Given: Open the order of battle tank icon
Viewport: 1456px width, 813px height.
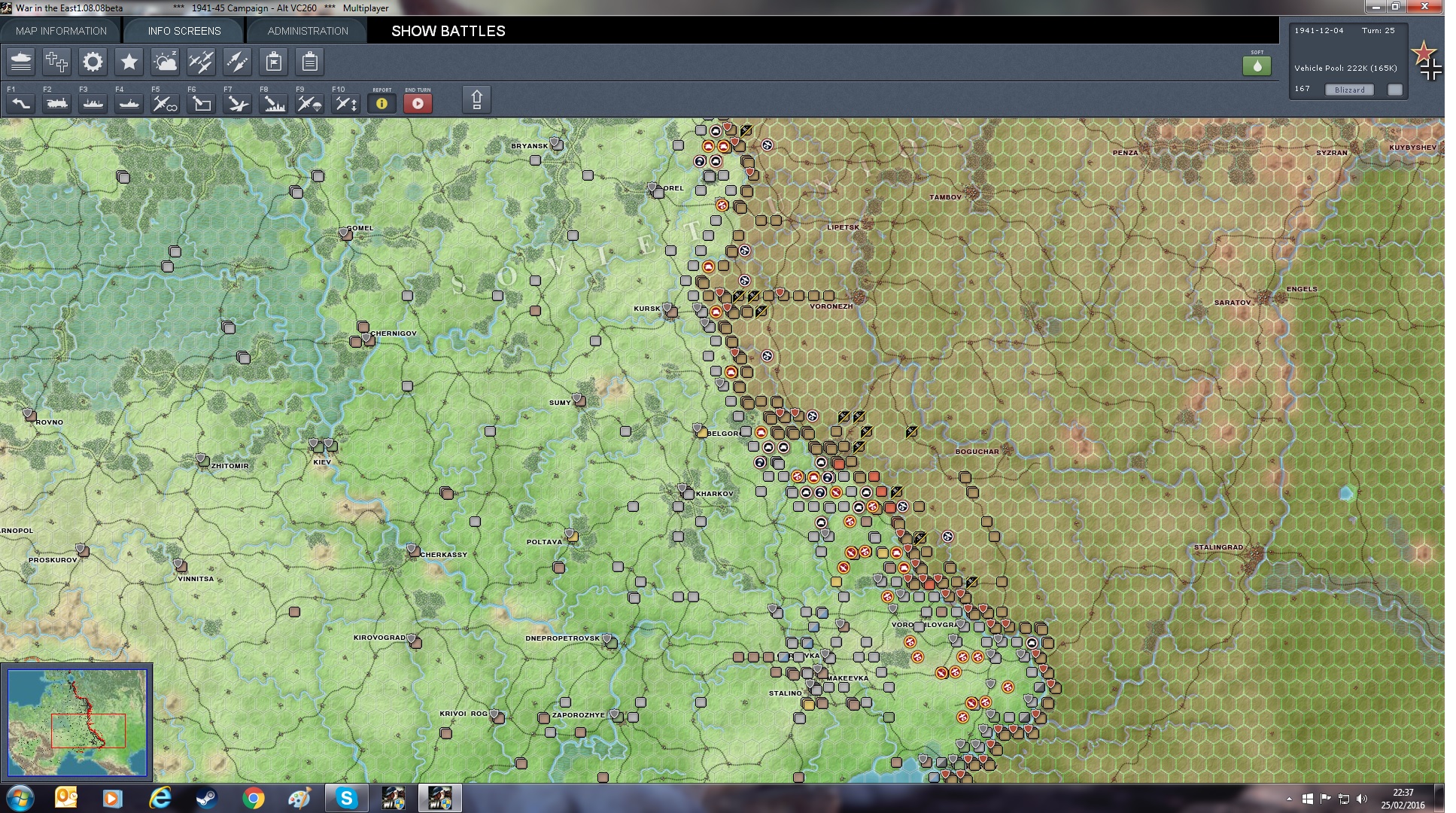Looking at the screenshot, I should (x=21, y=62).
